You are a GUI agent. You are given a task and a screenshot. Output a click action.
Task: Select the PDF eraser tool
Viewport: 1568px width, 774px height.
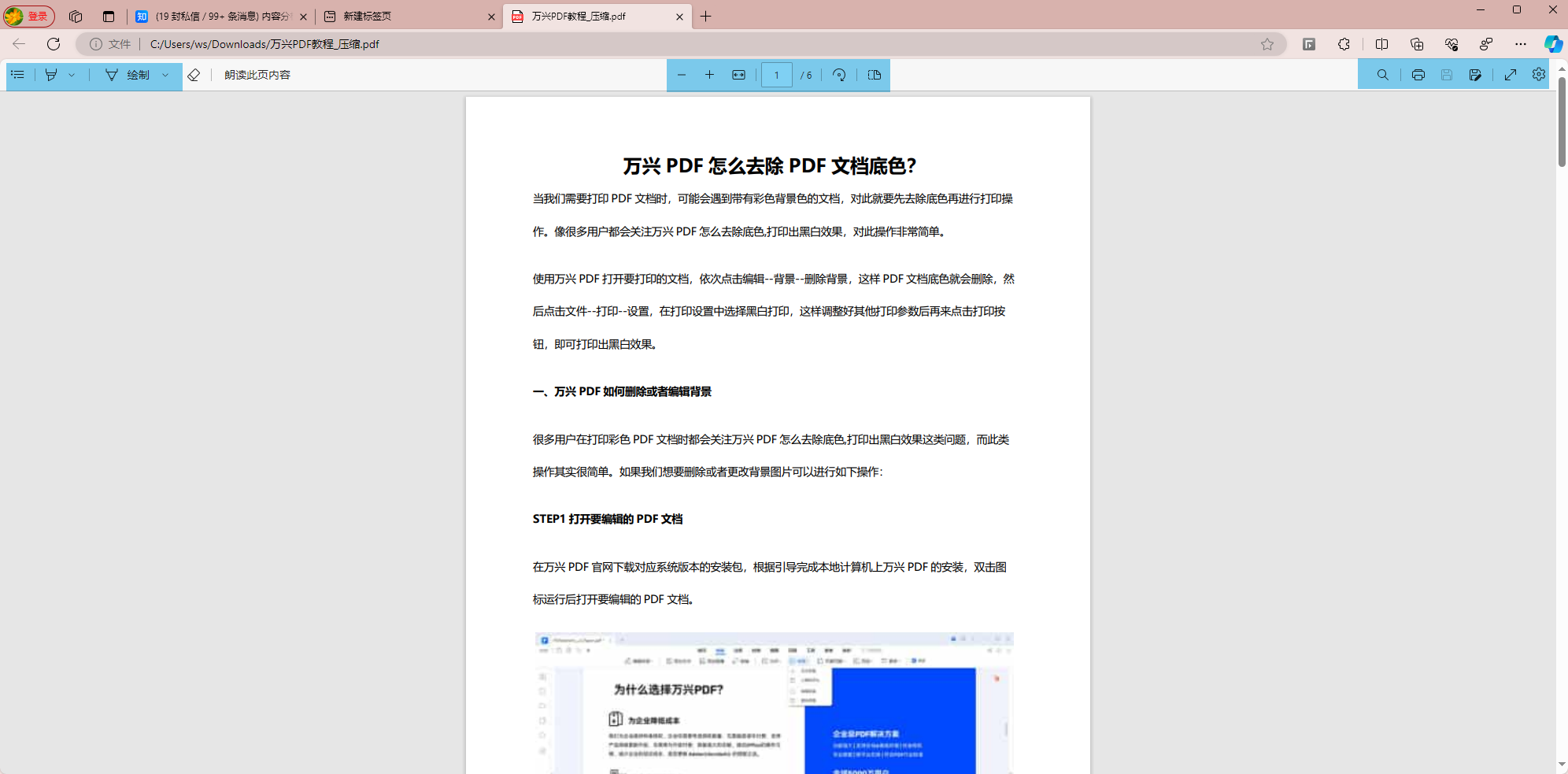pos(194,75)
